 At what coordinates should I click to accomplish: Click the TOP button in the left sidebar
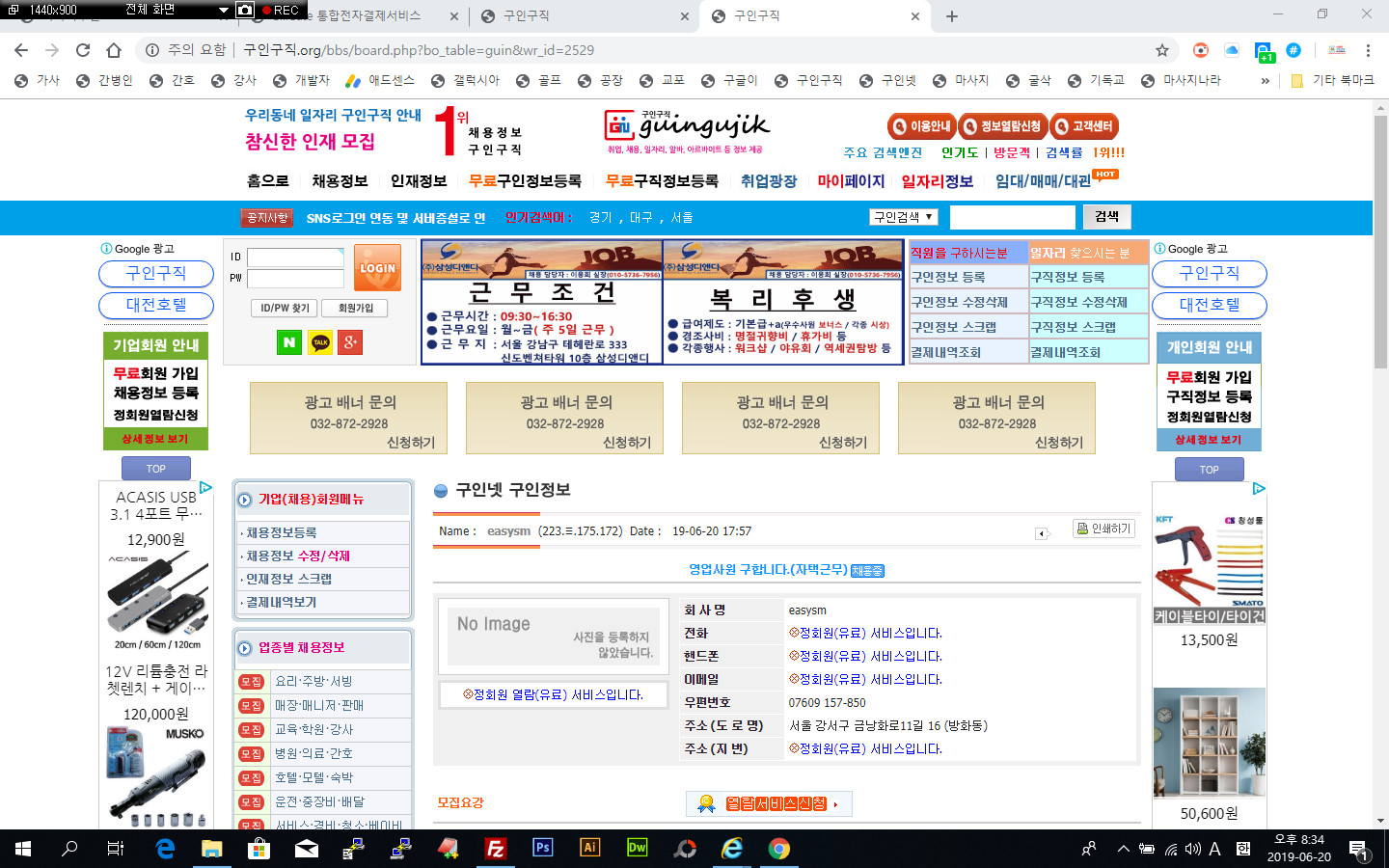(x=156, y=469)
